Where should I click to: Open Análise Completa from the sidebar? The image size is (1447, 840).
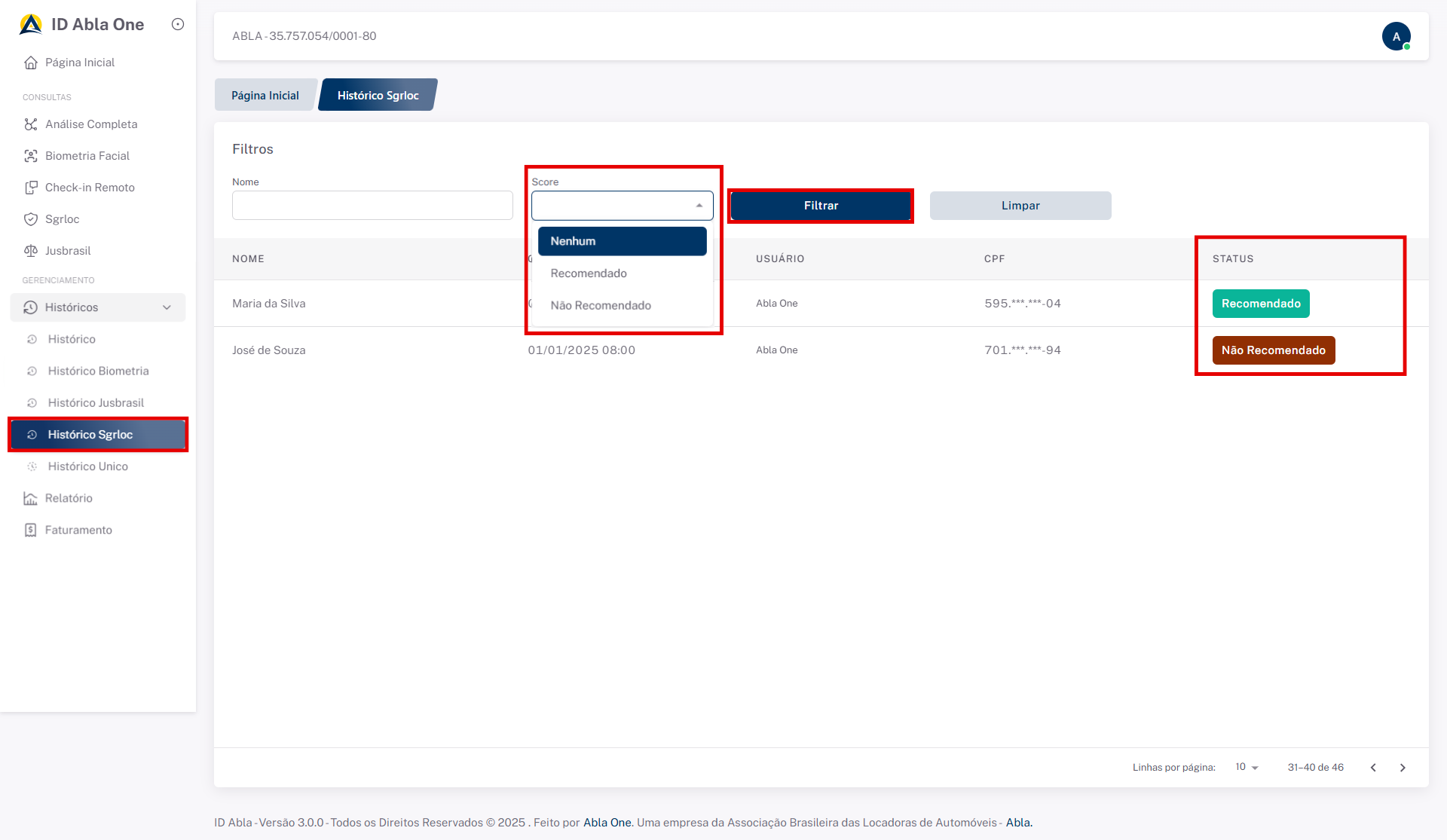(90, 124)
